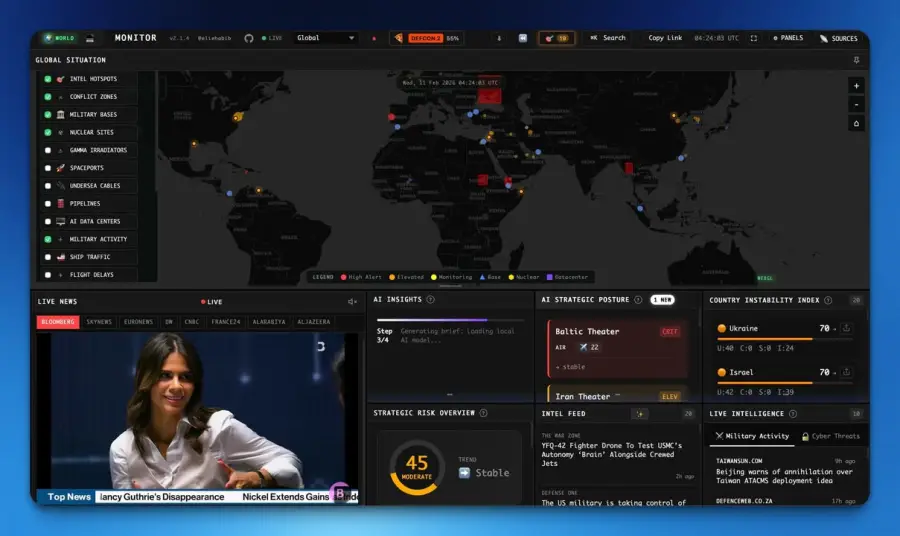Toggle fullscreen mode icon

click(754, 38)
